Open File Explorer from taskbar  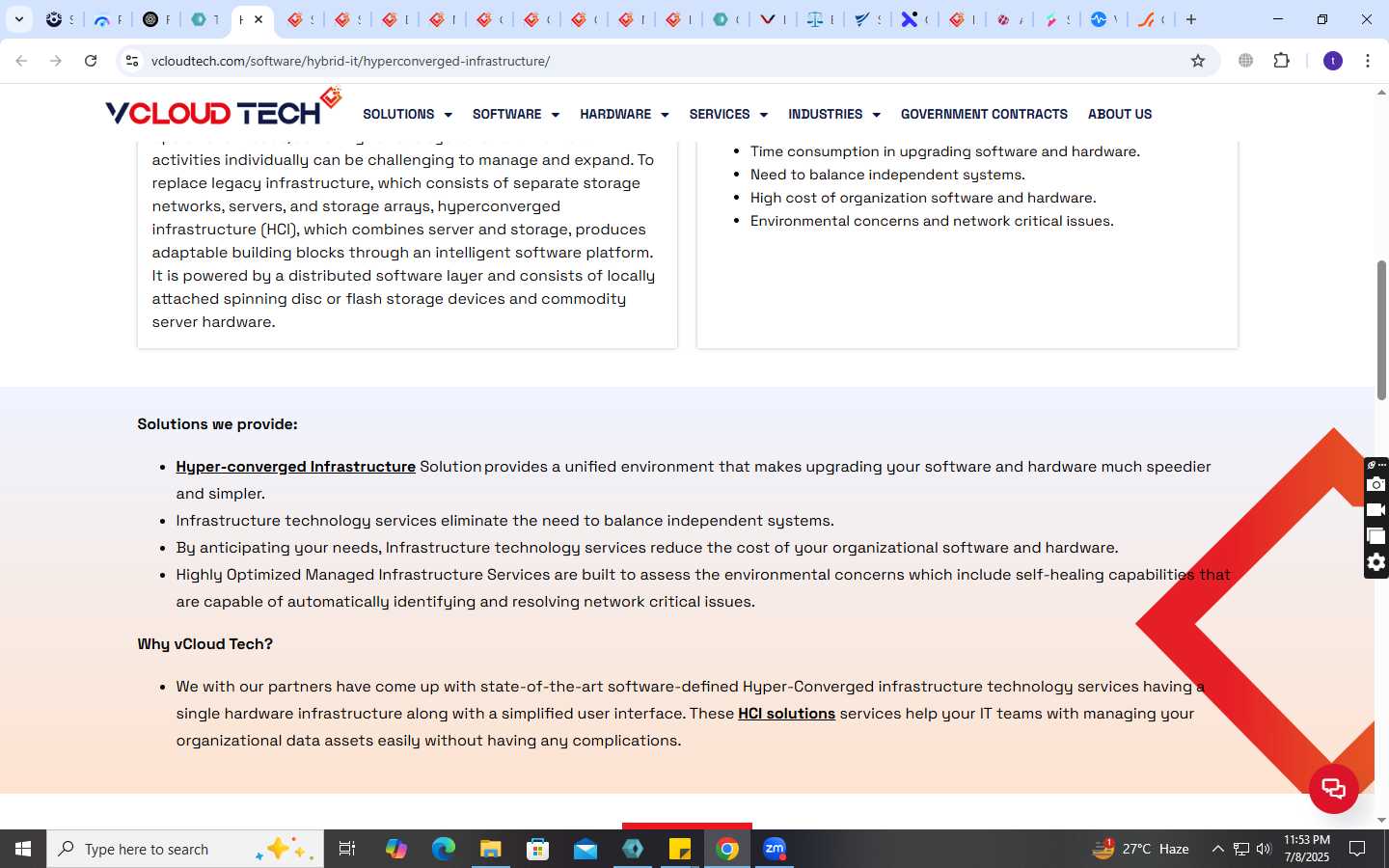[x=491, y=849]
